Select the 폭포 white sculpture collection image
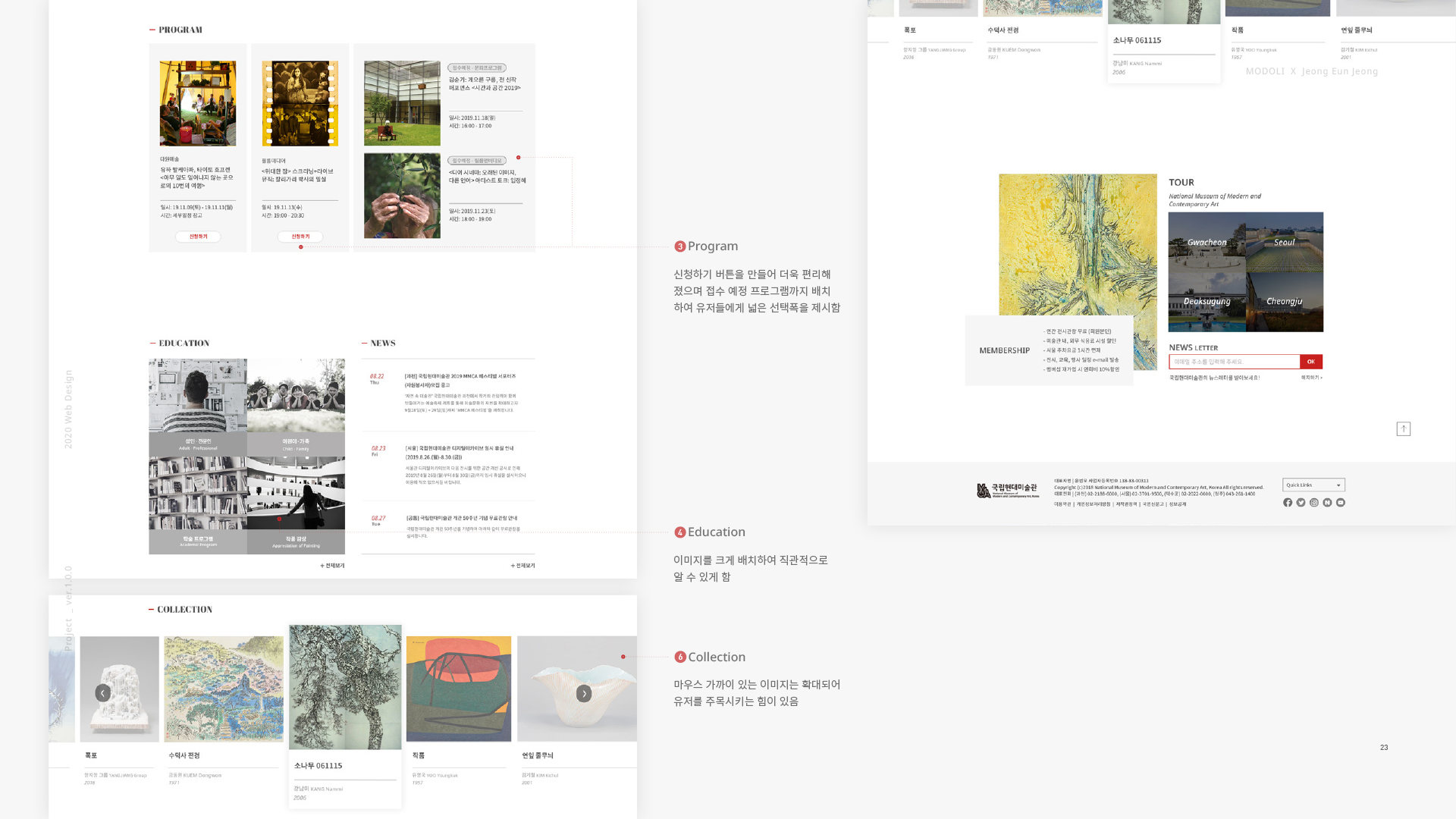 click(x=120, y=689)
